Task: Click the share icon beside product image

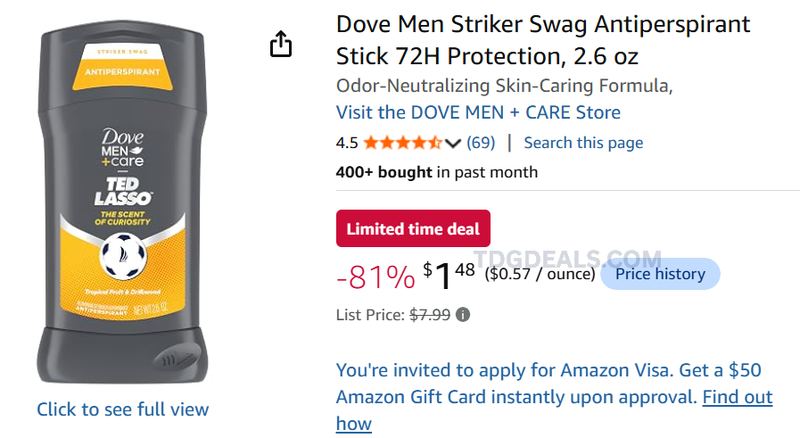Action: click(281, 44)
